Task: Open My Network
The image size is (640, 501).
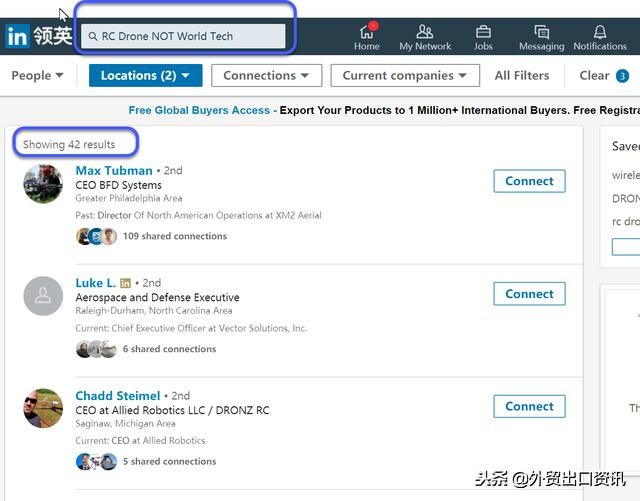Action: pyautogui.click(x=425, y=37)
